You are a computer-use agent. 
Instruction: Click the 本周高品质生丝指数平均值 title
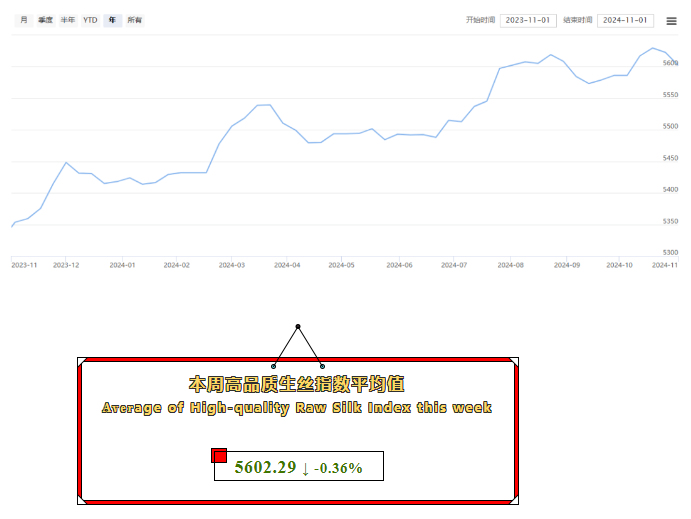[297, 384]
